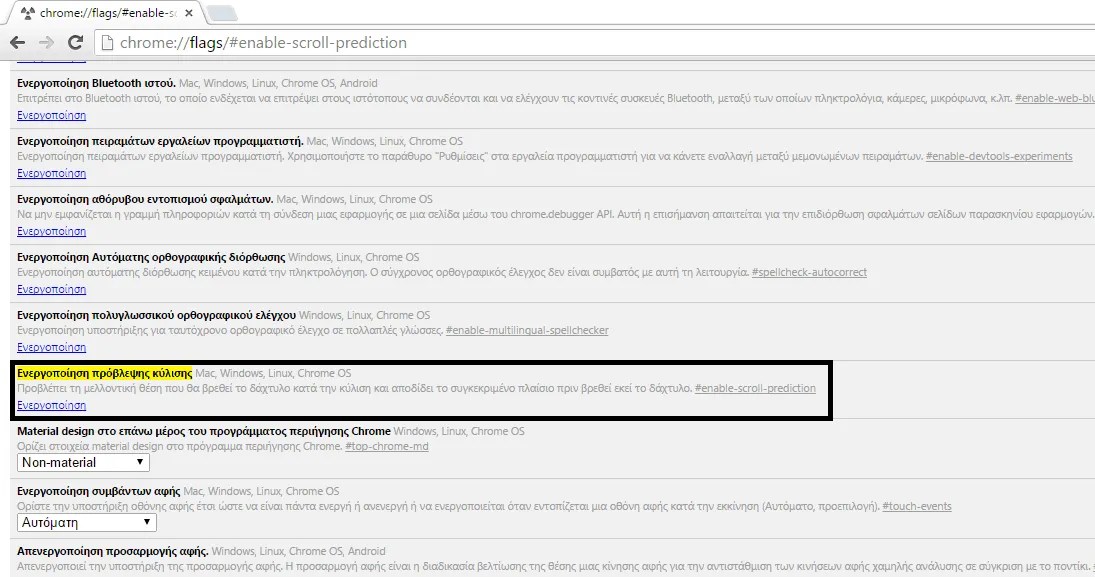The height and width of the screenshot is (577, 1095).
Task: Open the #enable-scroll-prediction anchor link
Action: pyautogui.click(x=755, y=388)
